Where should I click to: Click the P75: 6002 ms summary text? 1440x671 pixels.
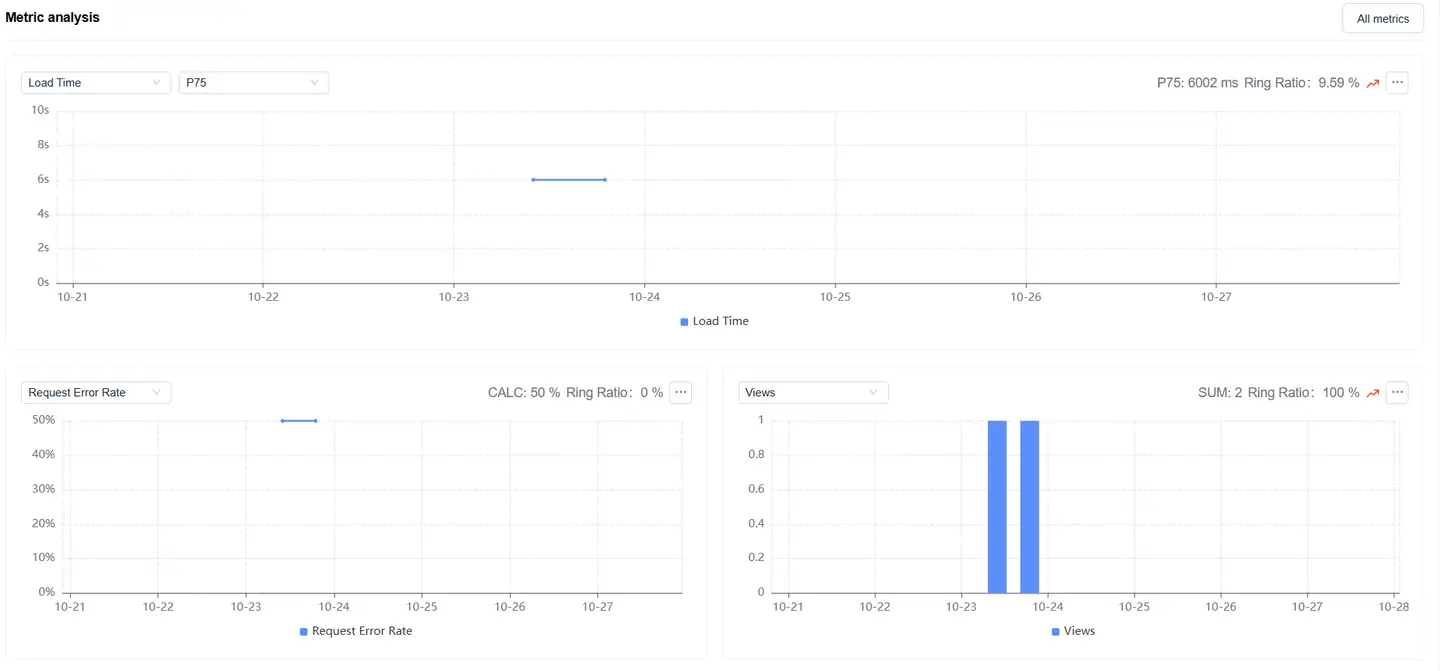[x=1197, y=83]
